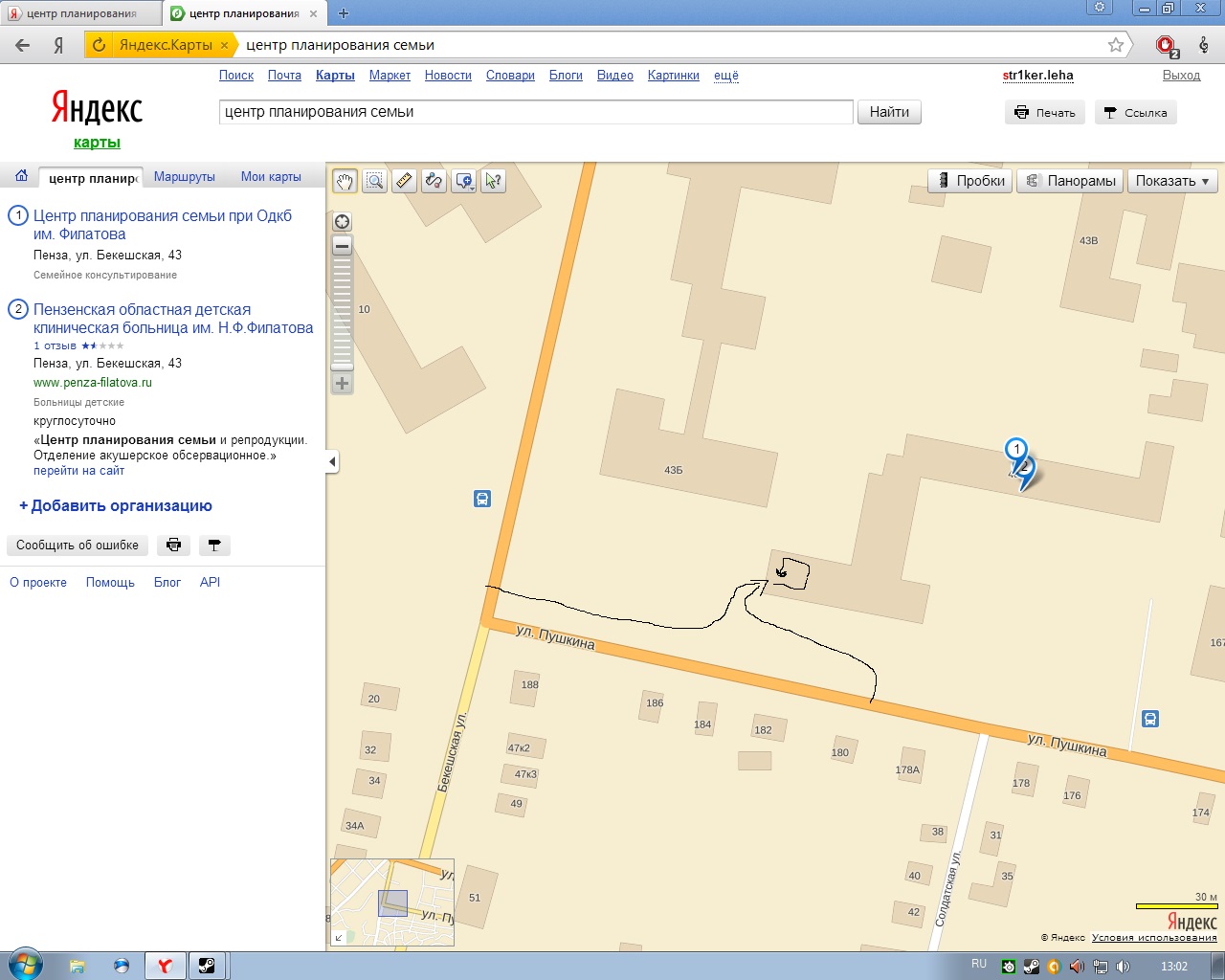The width and height of the screenshot is (1225, 980).
Task: Go back with browser back arrow
Action: pos(23,45)
